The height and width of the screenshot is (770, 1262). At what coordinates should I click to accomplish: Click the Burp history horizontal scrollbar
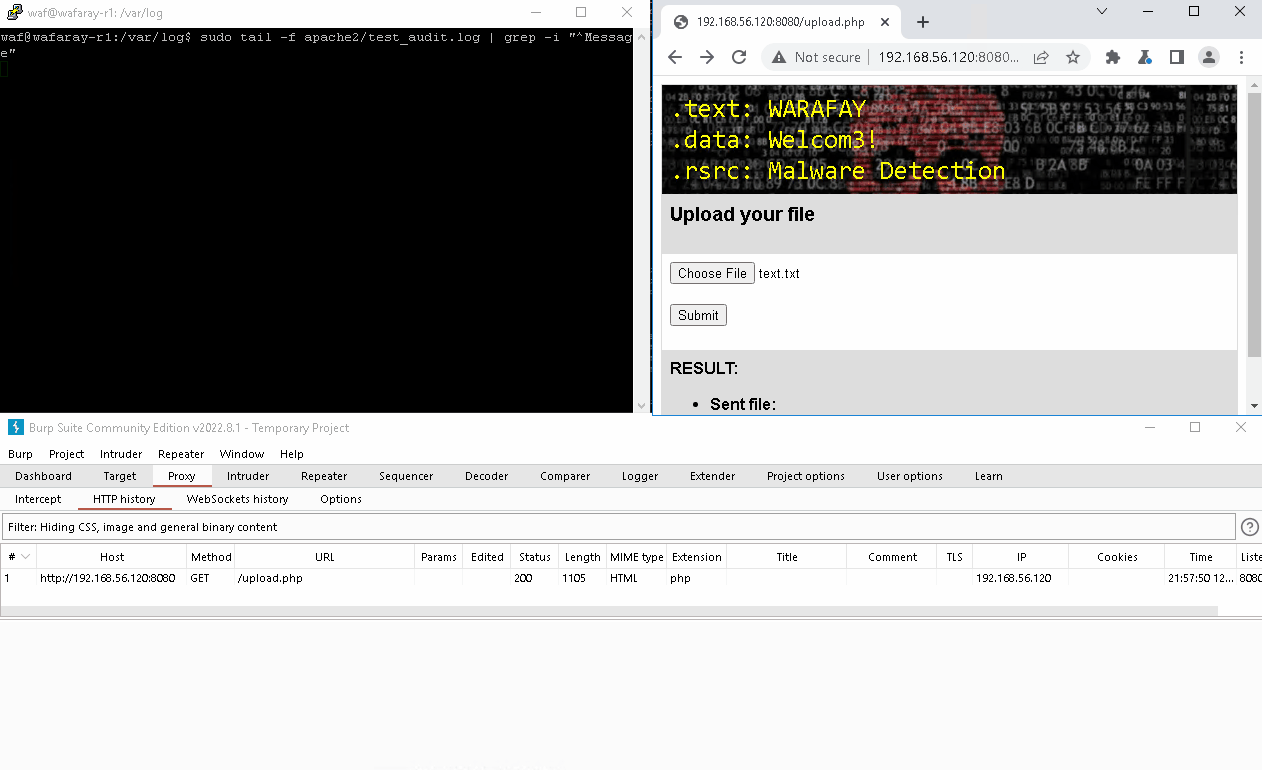(609, 610)
